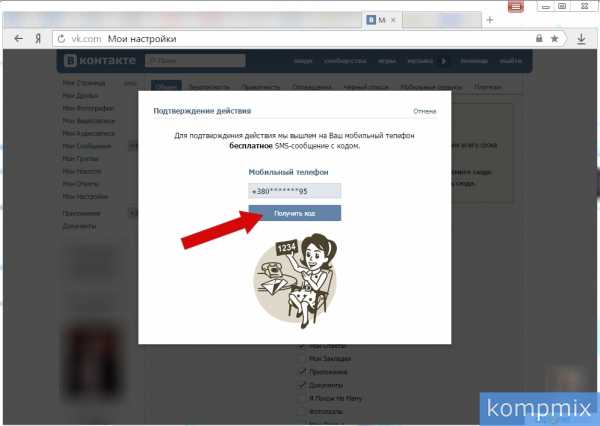The width and height of the screenshot is (600, 426).
Task: Open downloads with the arrow icon
Action: tap(581, 39)
